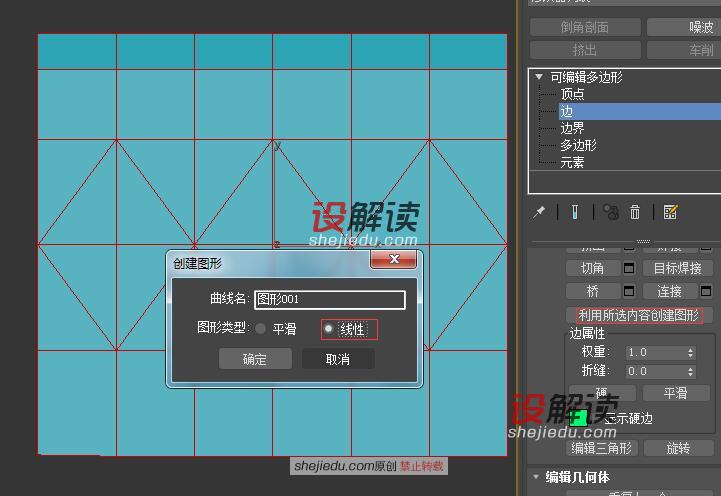Apply the 噪波 modifier
The width and height of the screenshot is (721, 496).
click(x=684, y=27)
